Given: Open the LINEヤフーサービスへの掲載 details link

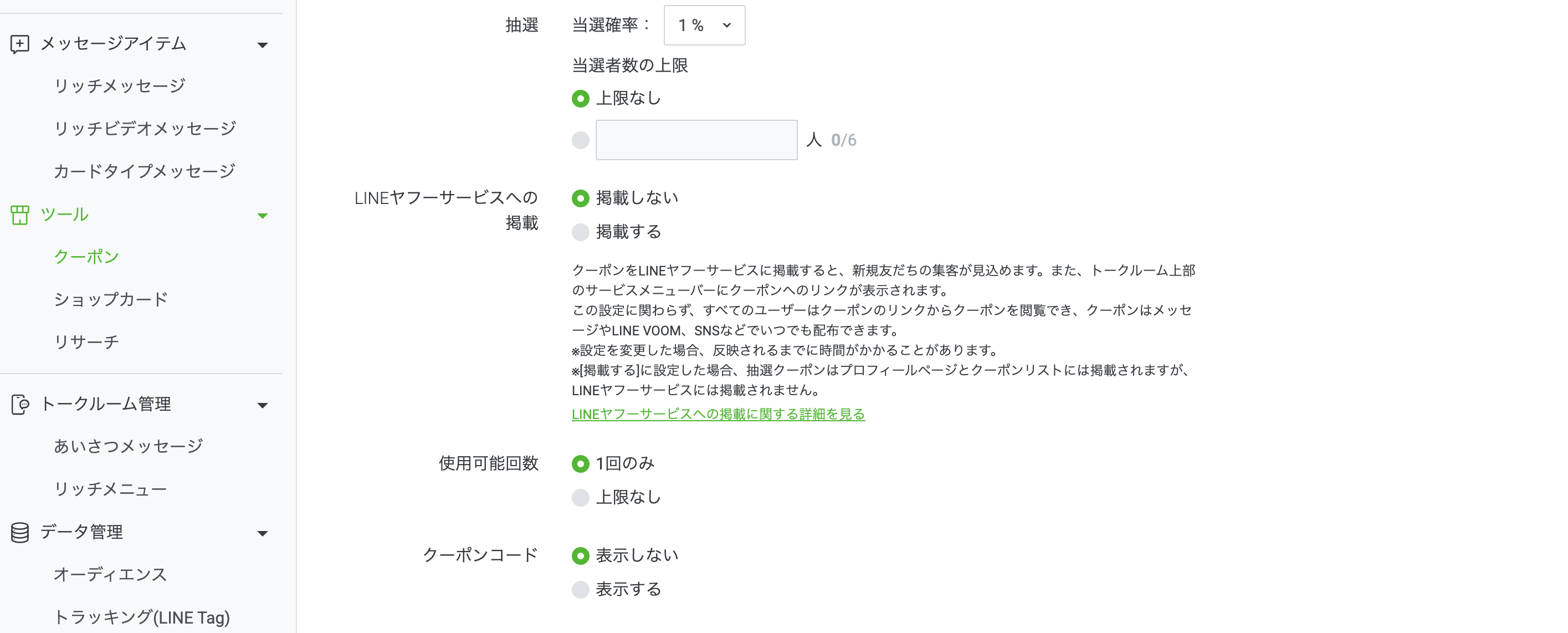Looking at the screenshot, I should (x=718, y=414).
